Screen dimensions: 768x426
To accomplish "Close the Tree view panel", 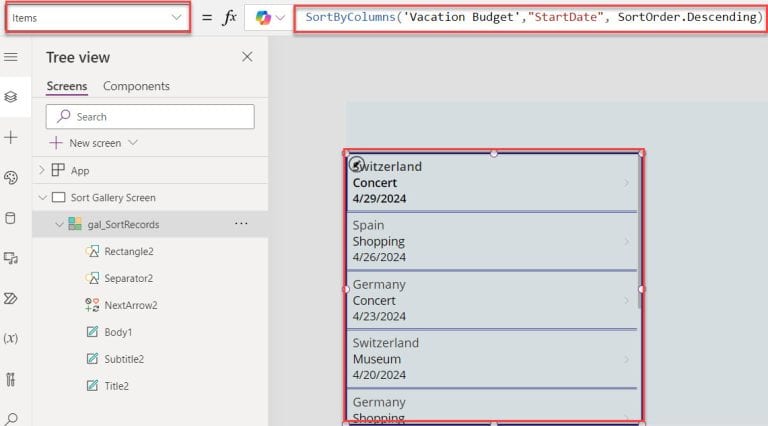I will coord(247,57).
